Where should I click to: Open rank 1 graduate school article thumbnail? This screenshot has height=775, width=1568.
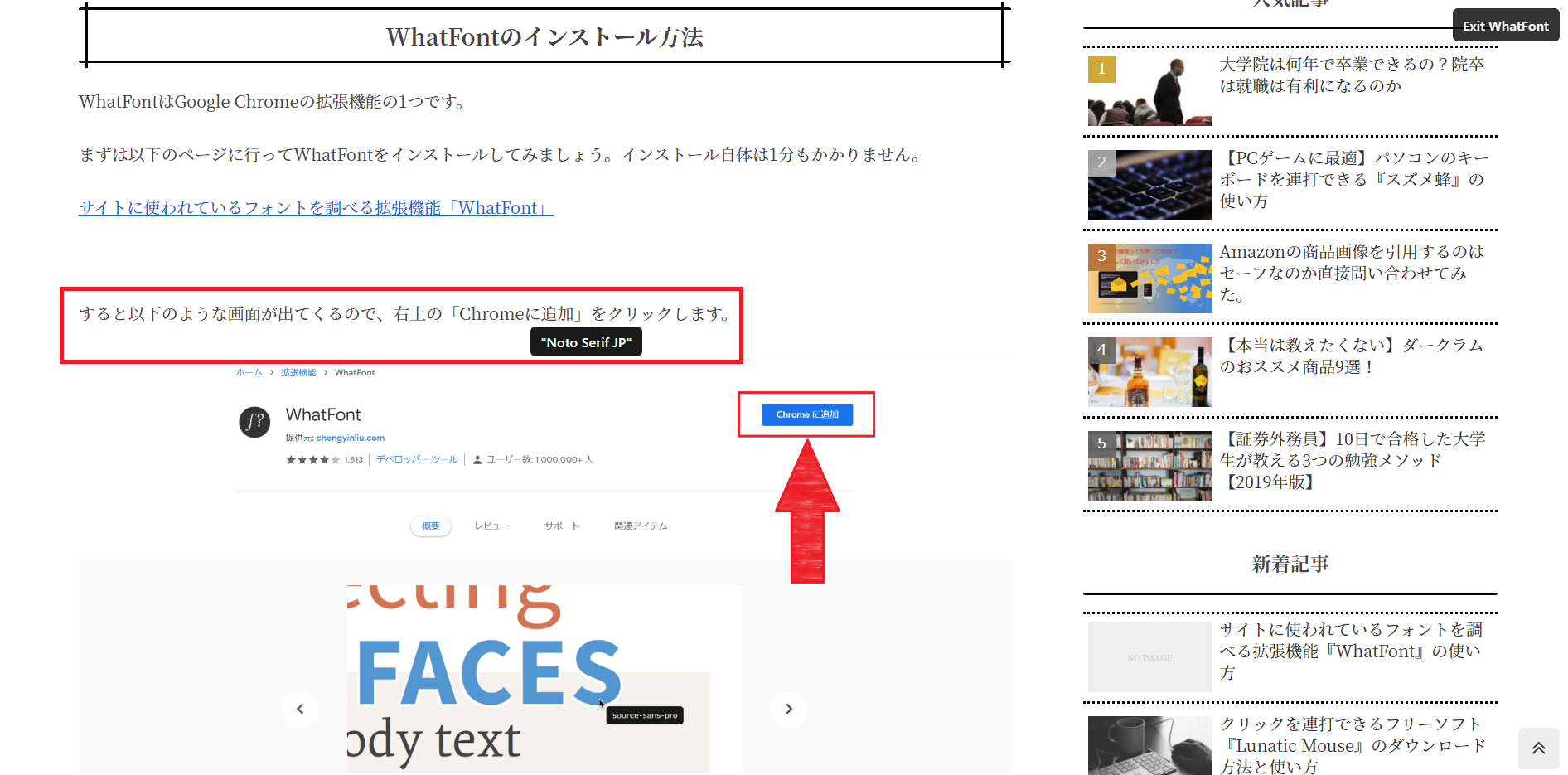[1149, 91]
